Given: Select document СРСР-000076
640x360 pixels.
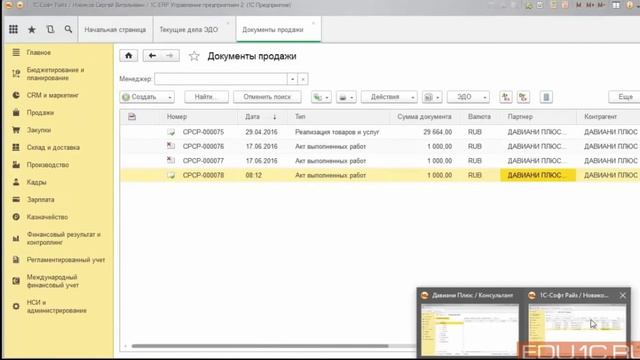Looking at the screenshot, I should [203, 147].
